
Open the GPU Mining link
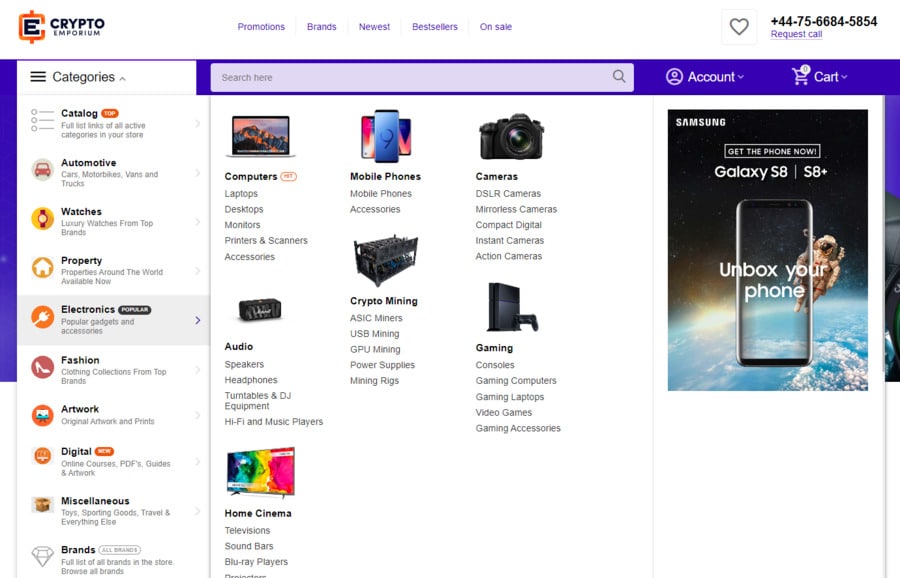375,349
